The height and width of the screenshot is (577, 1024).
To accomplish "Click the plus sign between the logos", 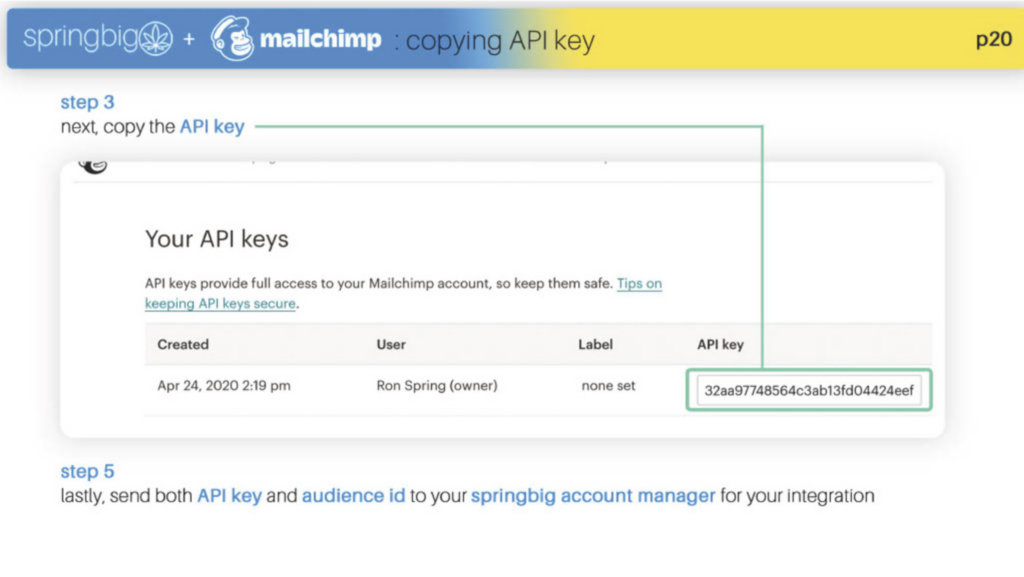I will 189,40.
